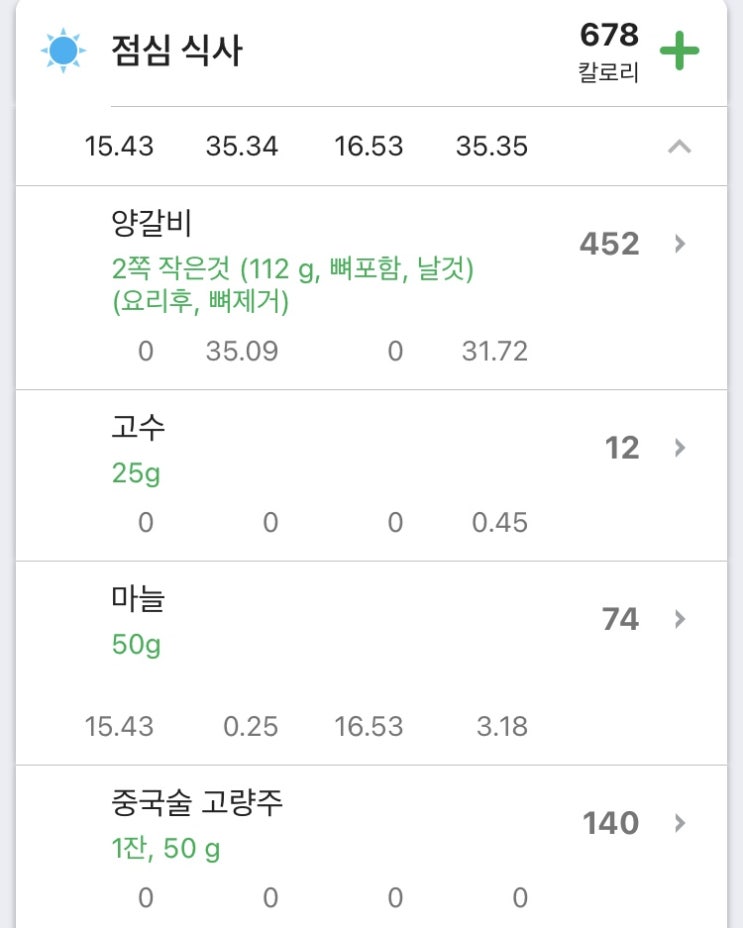743x928 pixels.
Task: Select the 고수 food entry title
Action: pos(138,427)
